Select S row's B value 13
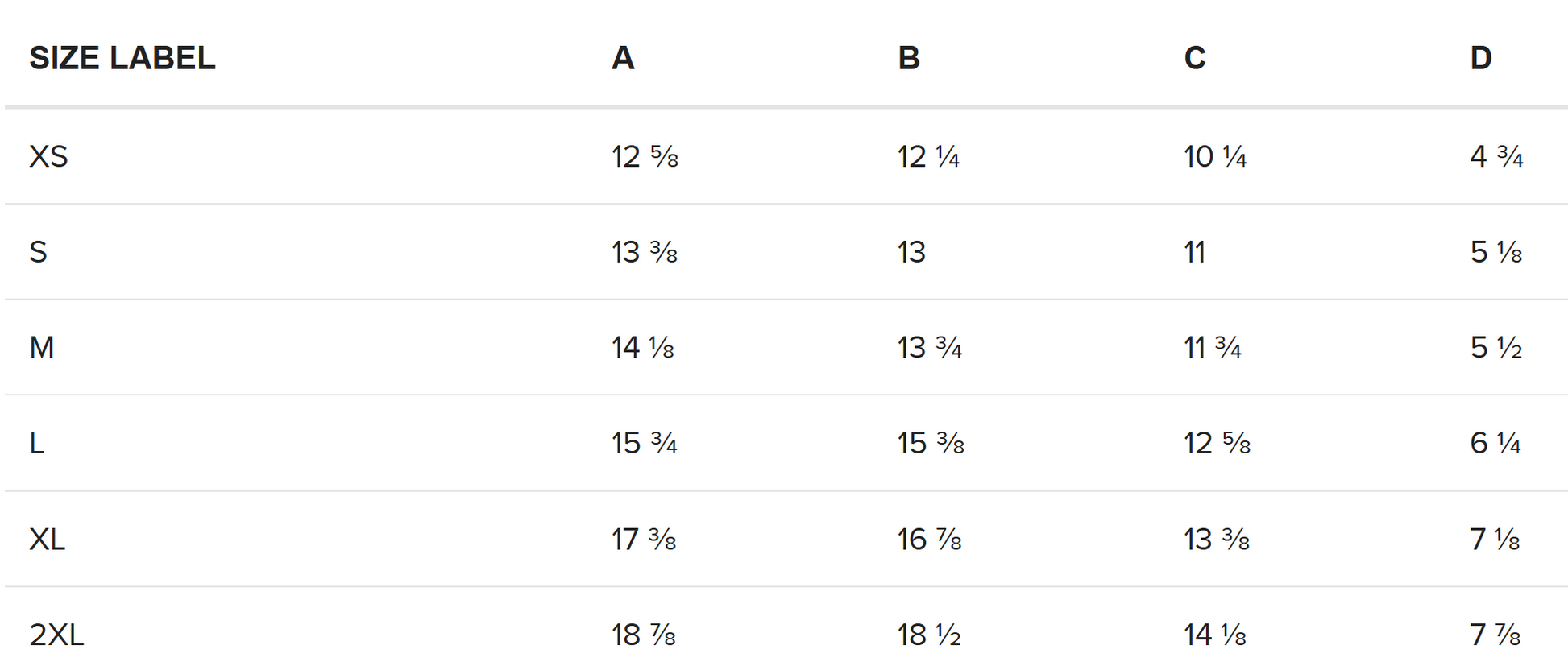This screenshot has height=670, width=1568. (911, 252)
